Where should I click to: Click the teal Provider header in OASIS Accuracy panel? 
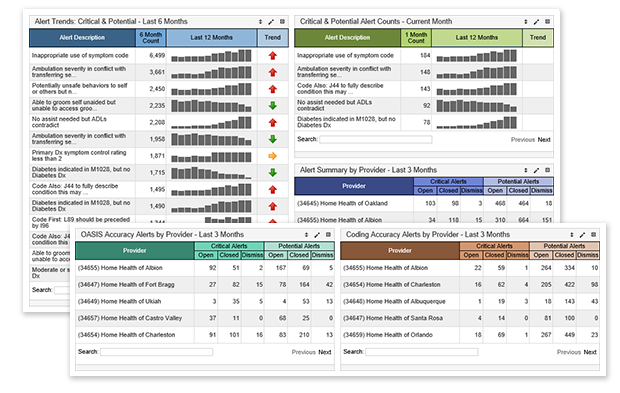(x=134, y=251)
